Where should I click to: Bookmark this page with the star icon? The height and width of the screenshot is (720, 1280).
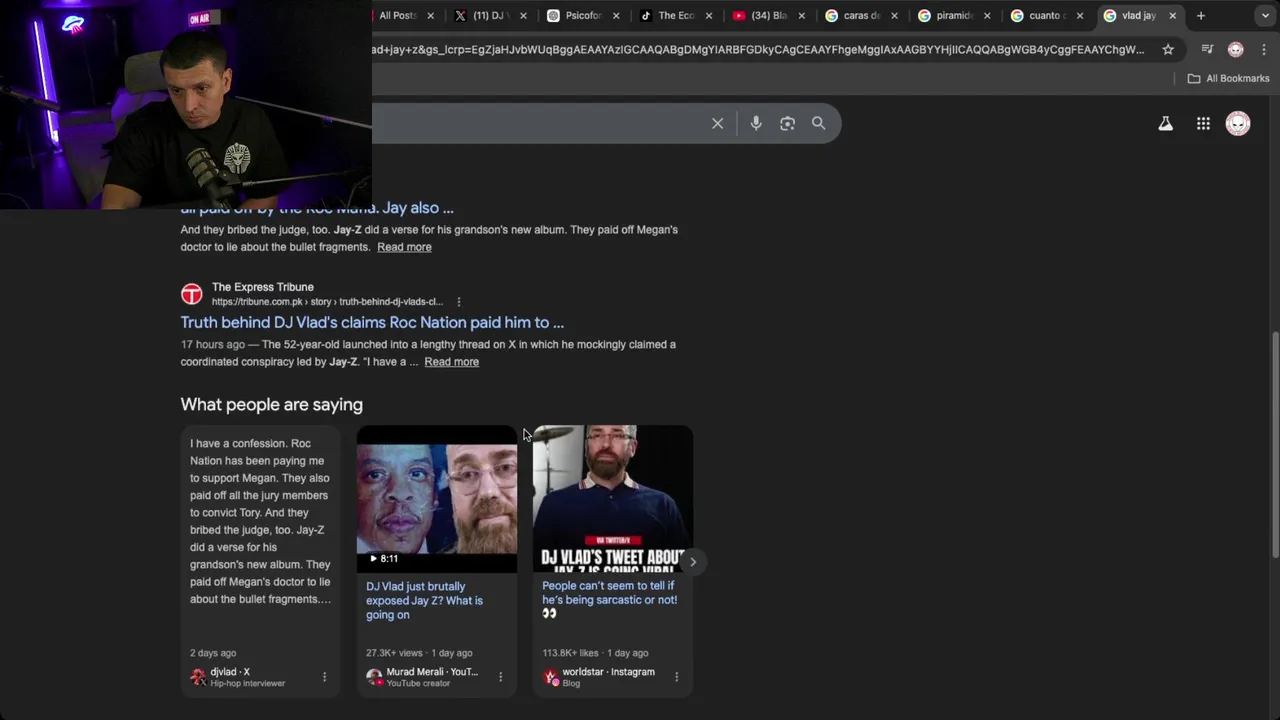pyautogui.click(x=1168, y=49)
